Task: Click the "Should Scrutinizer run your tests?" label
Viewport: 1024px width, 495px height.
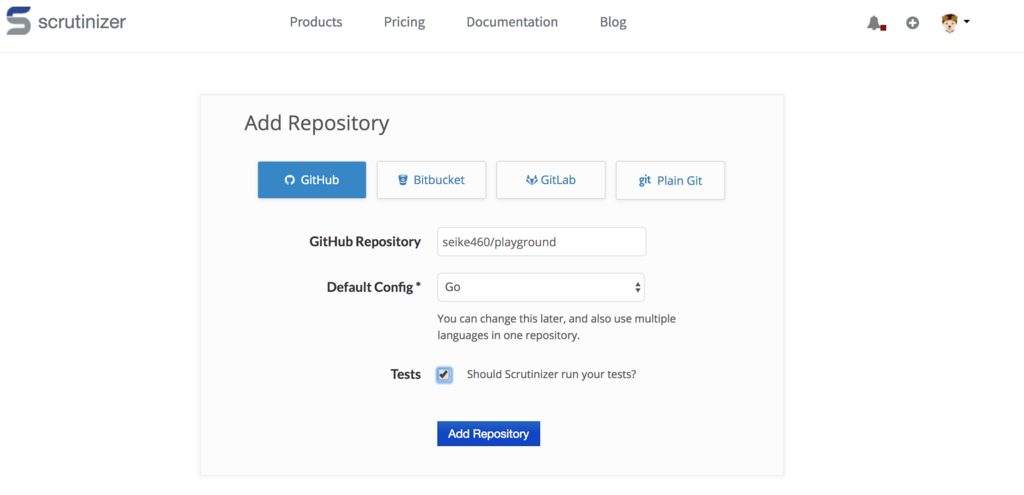Action: coord(551,375)
